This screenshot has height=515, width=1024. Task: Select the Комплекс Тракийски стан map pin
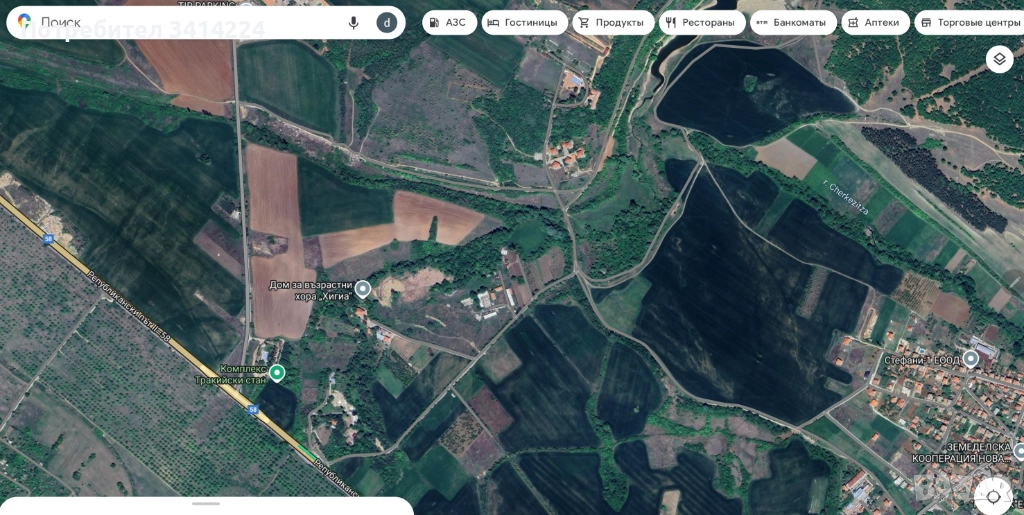277,373
